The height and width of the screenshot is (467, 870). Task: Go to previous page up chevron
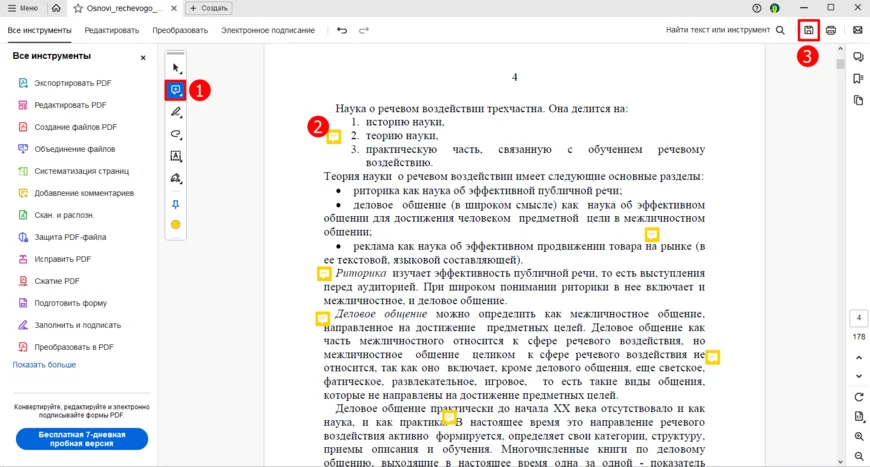(x=859, y=358)
